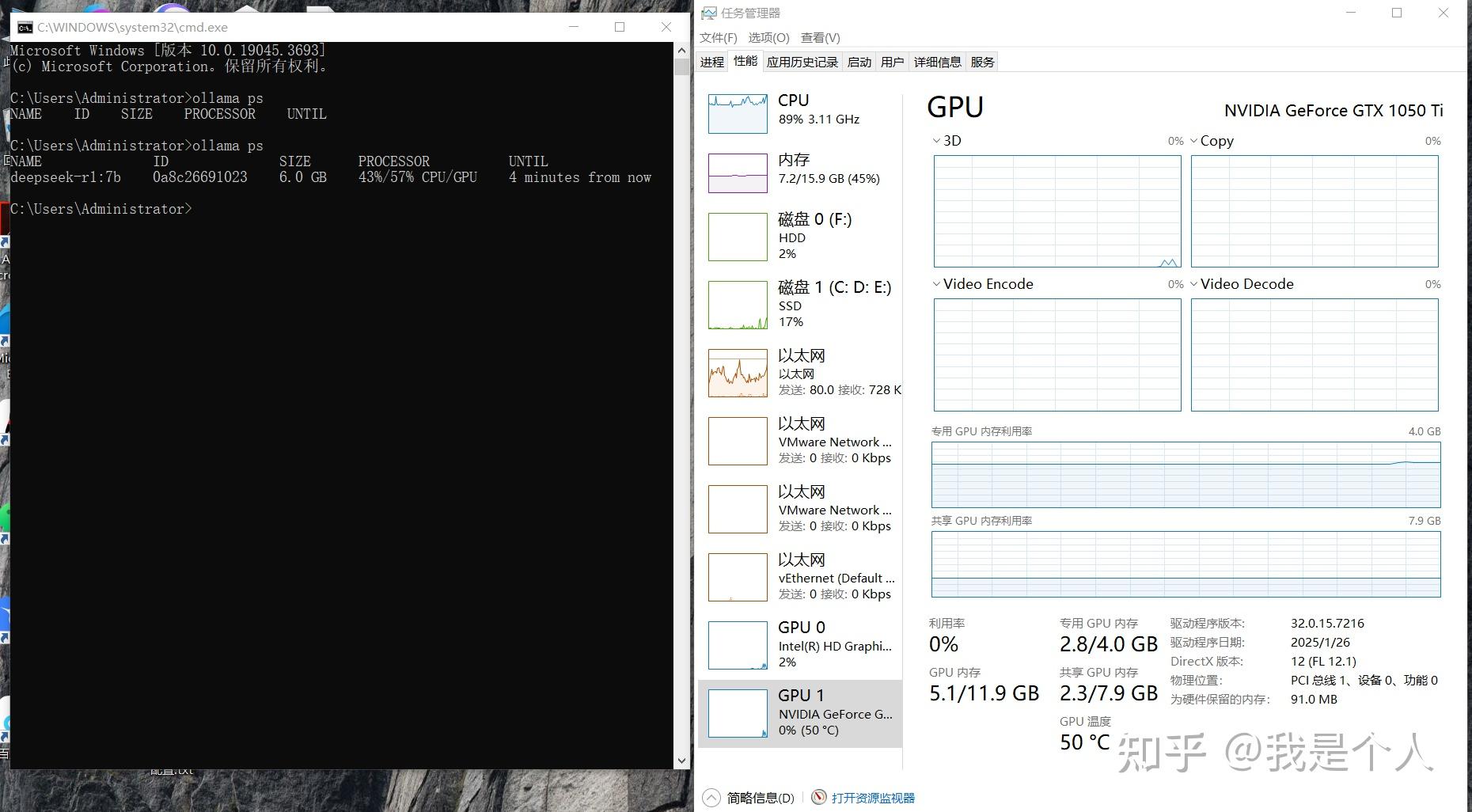Select a VMware Network adapter entry

point(798,440)
